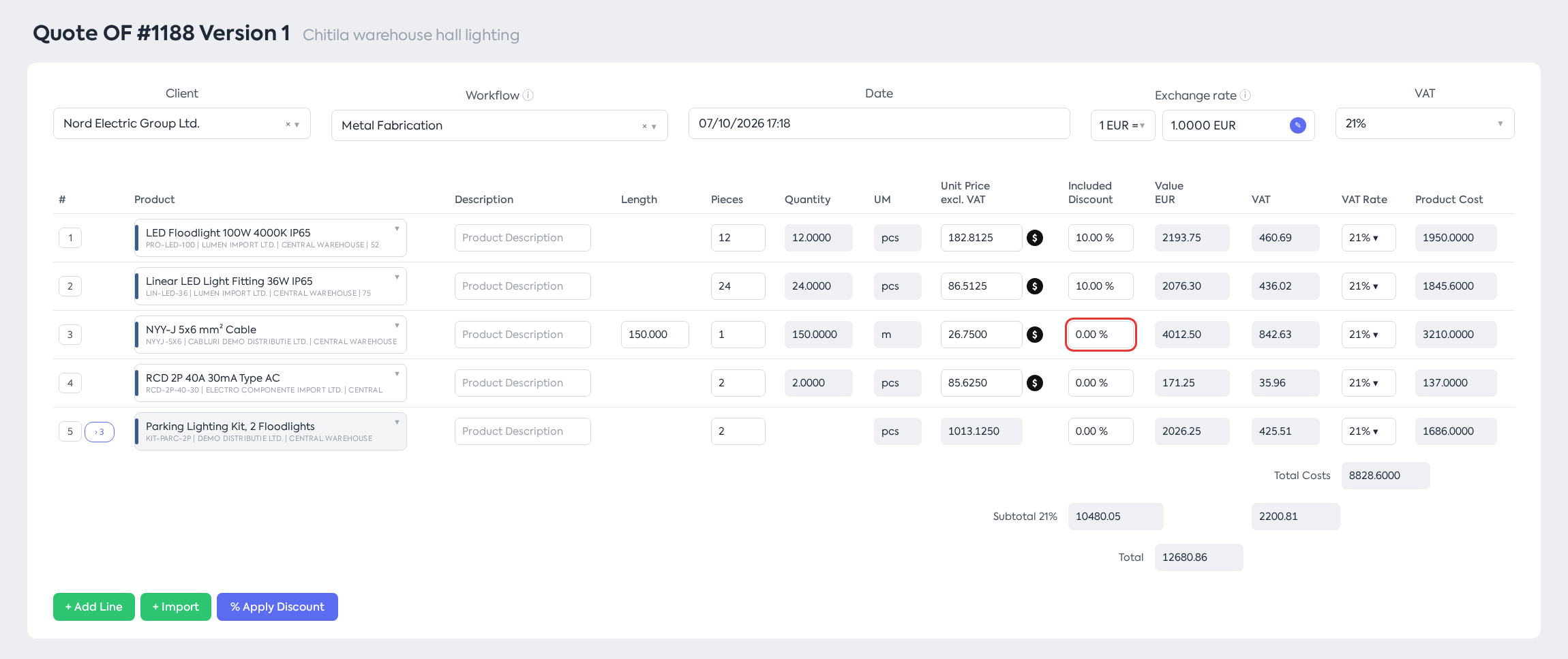Click the discount field for NYY-J Cable row
The width and height of the screenshot is (1568, 659).
coord(1101,335)
